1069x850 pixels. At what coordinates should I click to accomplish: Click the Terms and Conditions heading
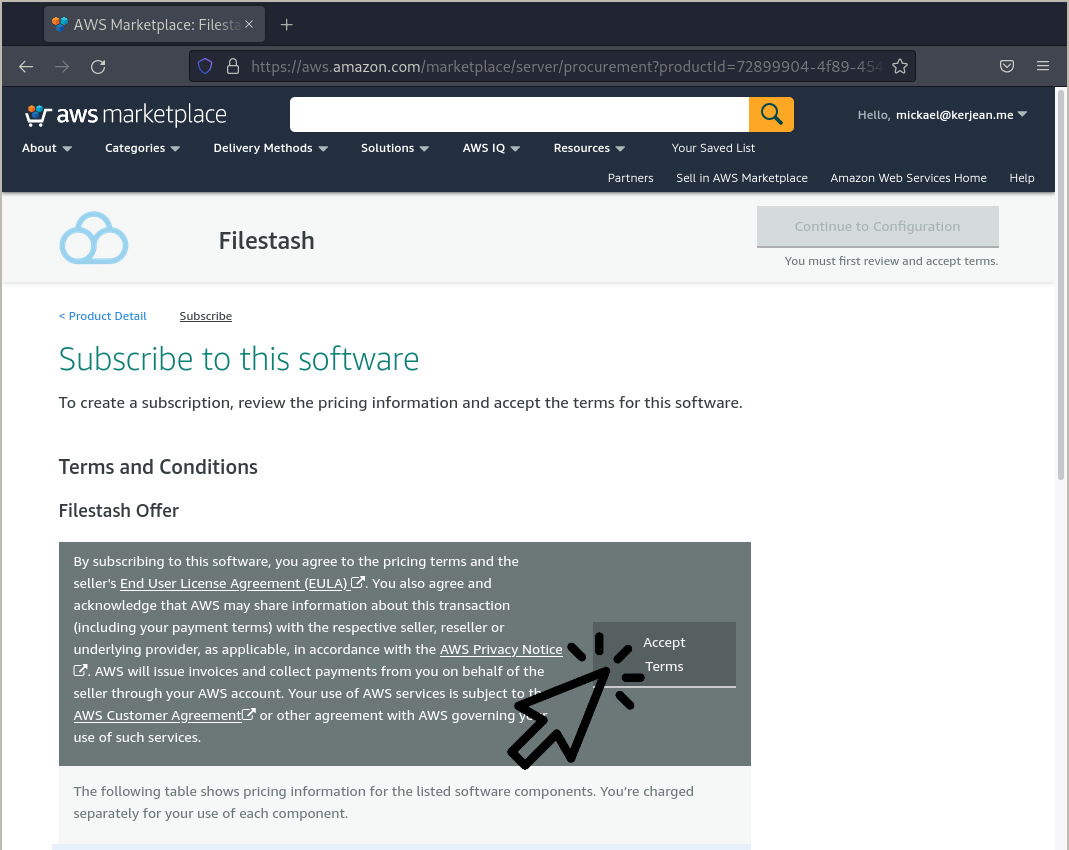[158, 467]
